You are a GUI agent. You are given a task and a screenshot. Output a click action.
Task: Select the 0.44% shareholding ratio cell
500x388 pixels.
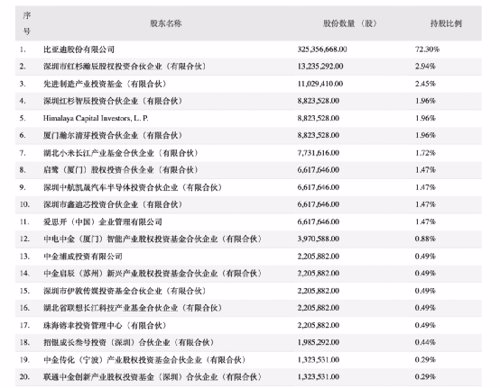pyautogui.click(x=425, y=342)
